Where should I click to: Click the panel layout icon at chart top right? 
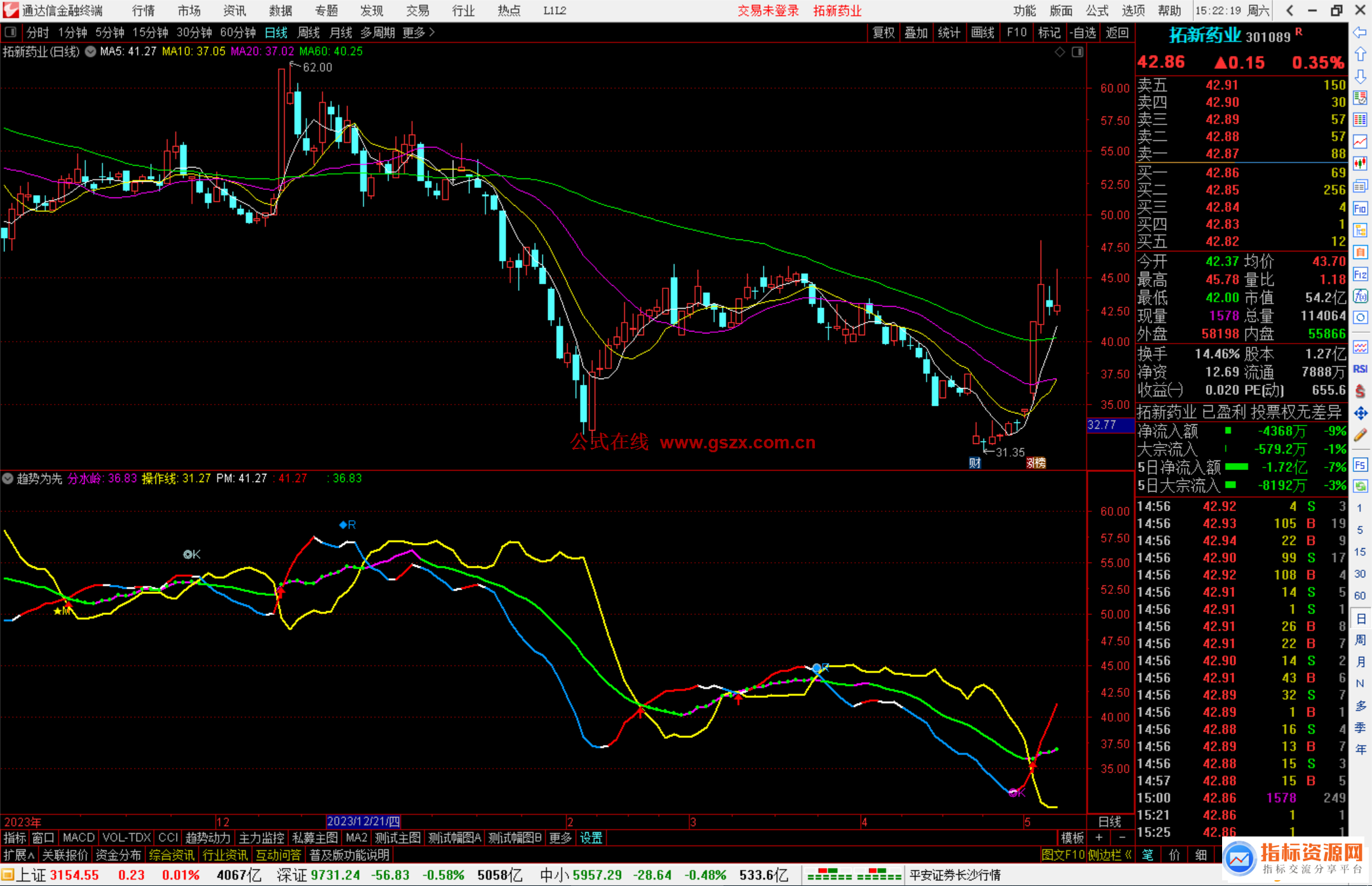coord(1078,52)
